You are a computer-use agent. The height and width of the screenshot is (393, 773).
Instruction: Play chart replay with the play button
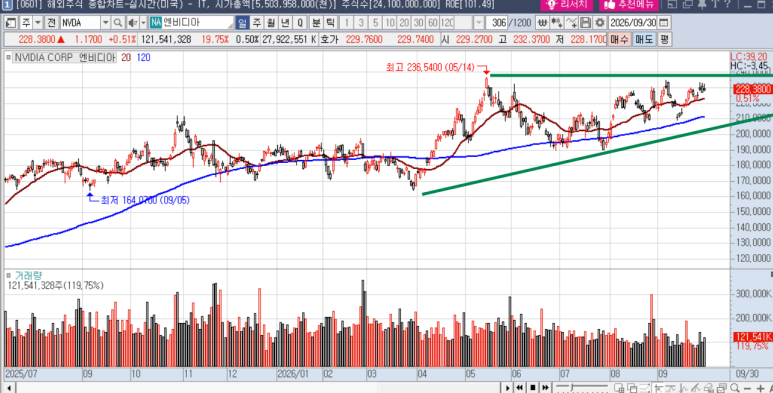click(x=507, y=388)
